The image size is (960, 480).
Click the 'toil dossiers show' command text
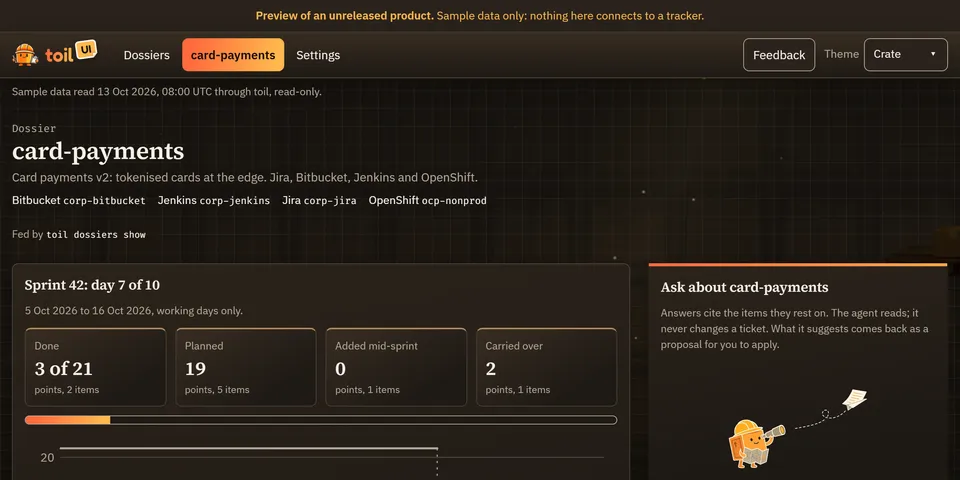(96, 234)
